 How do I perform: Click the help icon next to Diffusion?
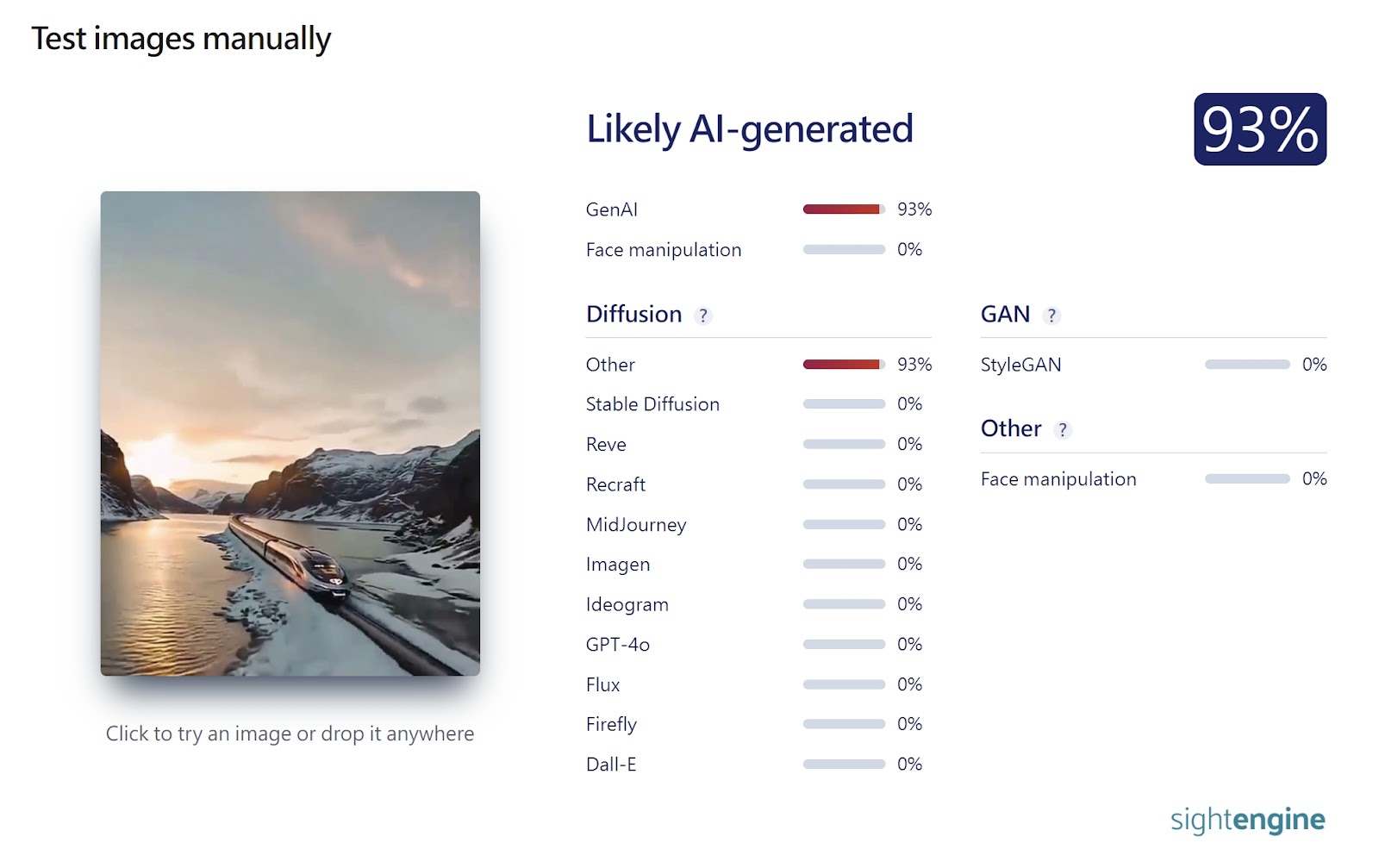(703, 315)
